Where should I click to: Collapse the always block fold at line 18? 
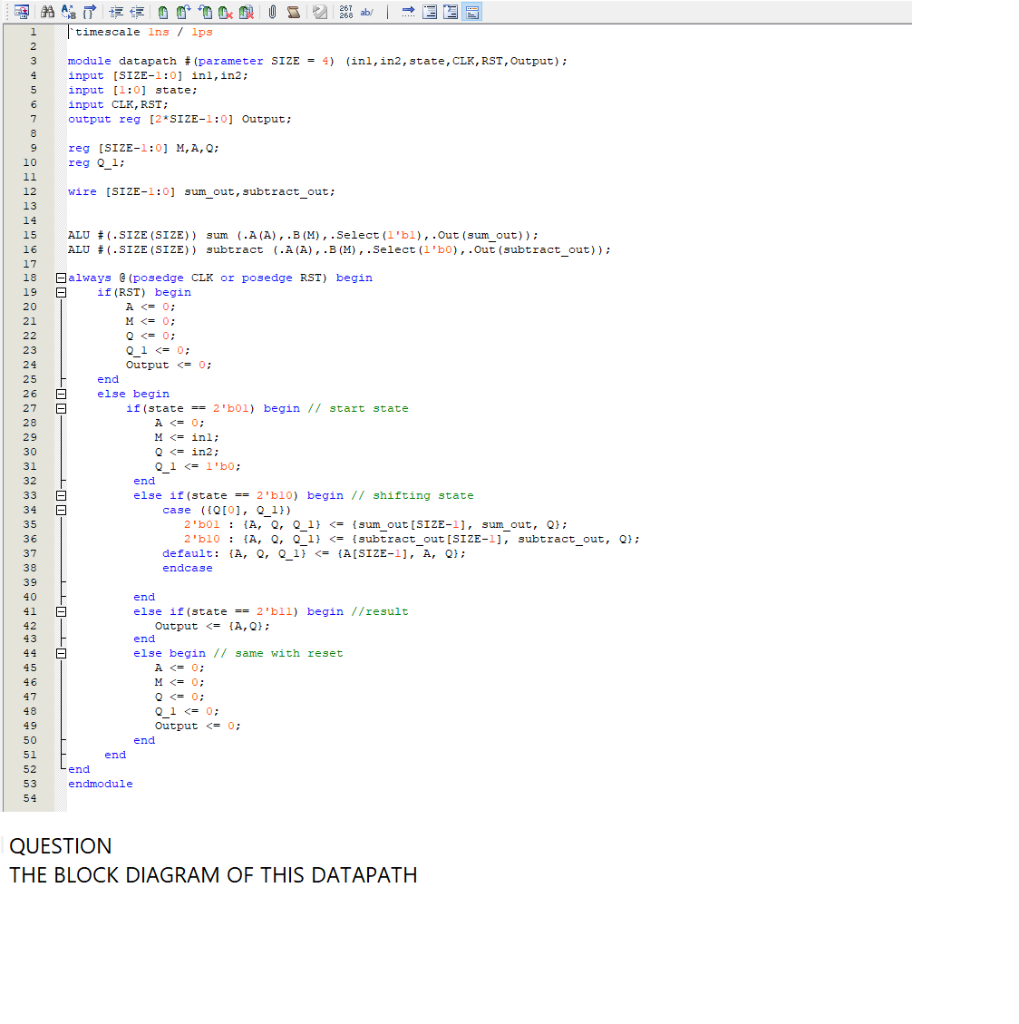(x=61, y=277)
